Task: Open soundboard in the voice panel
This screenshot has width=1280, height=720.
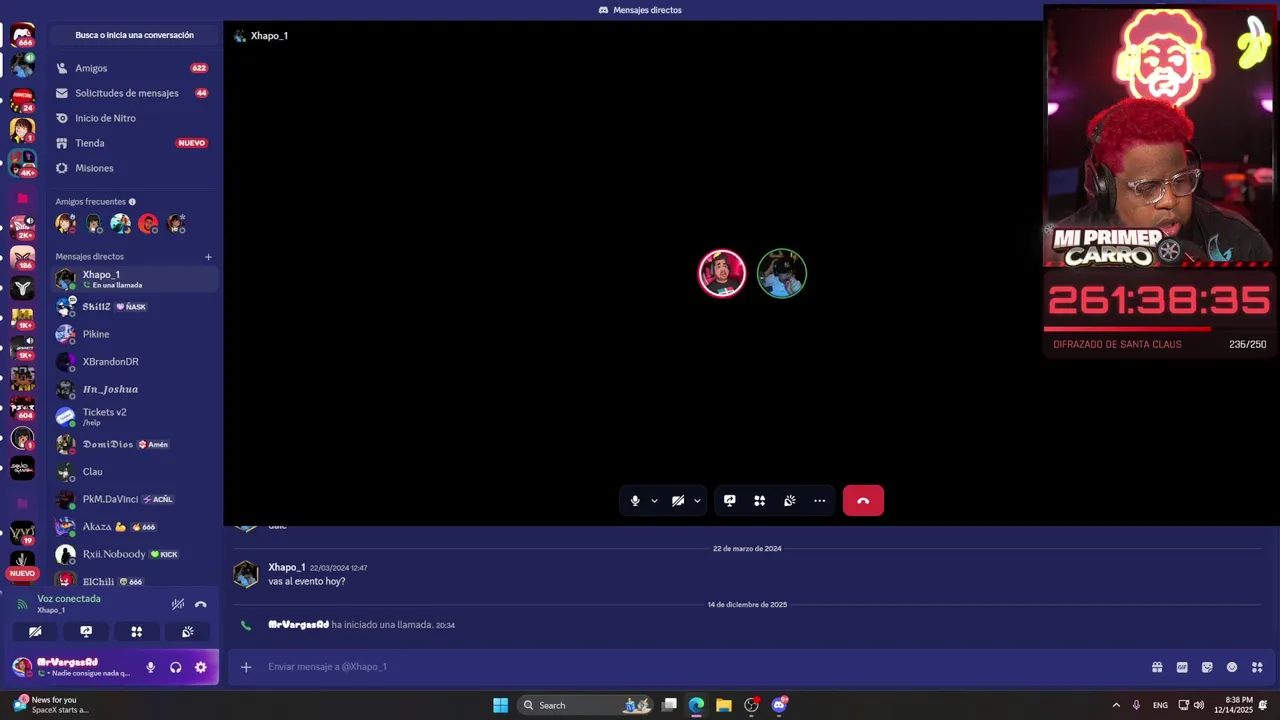Action: click(188, 632)
